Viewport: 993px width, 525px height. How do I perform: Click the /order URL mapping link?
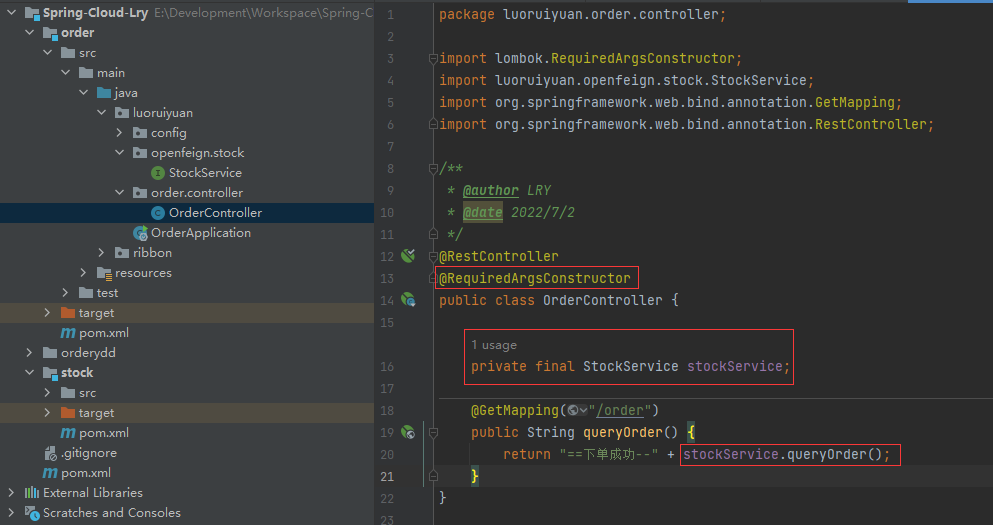pos(620,410)
